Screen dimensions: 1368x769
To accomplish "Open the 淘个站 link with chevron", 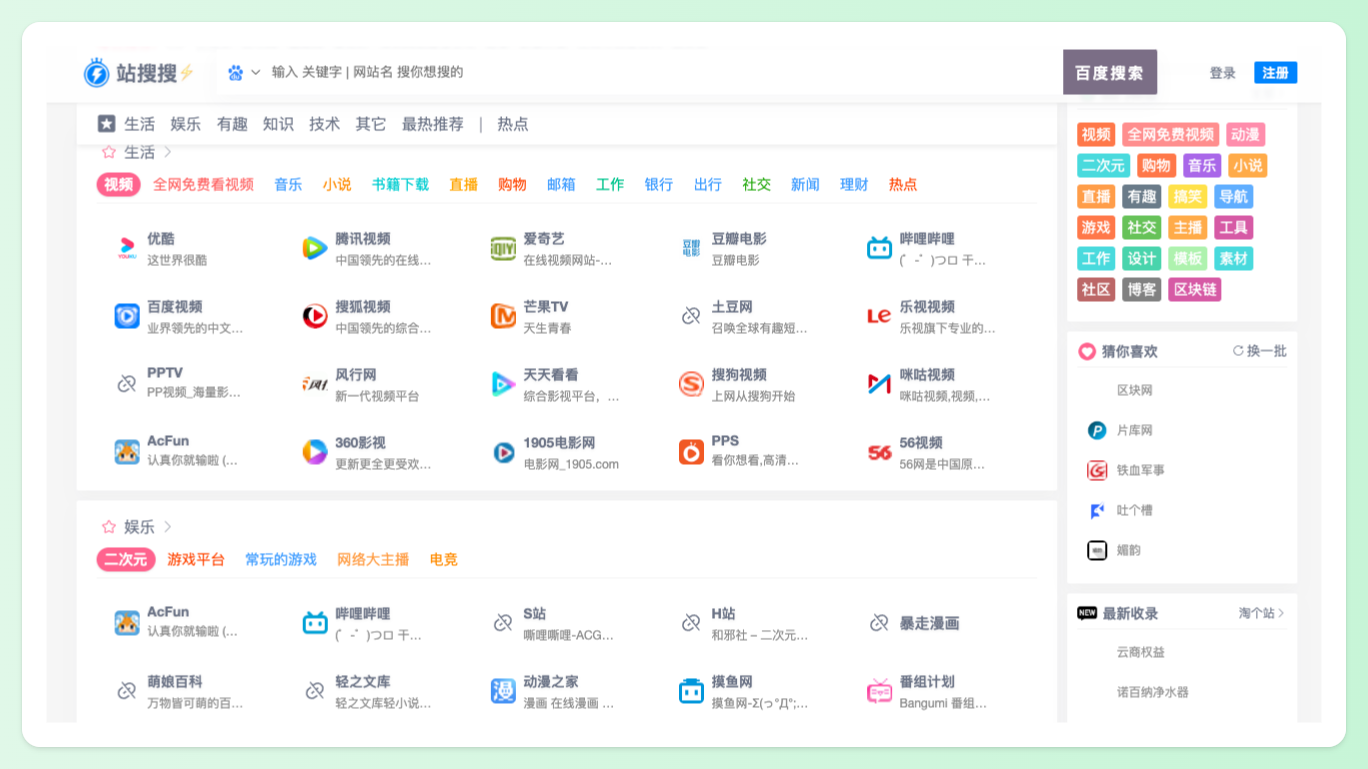I will tap(1261, 613).
